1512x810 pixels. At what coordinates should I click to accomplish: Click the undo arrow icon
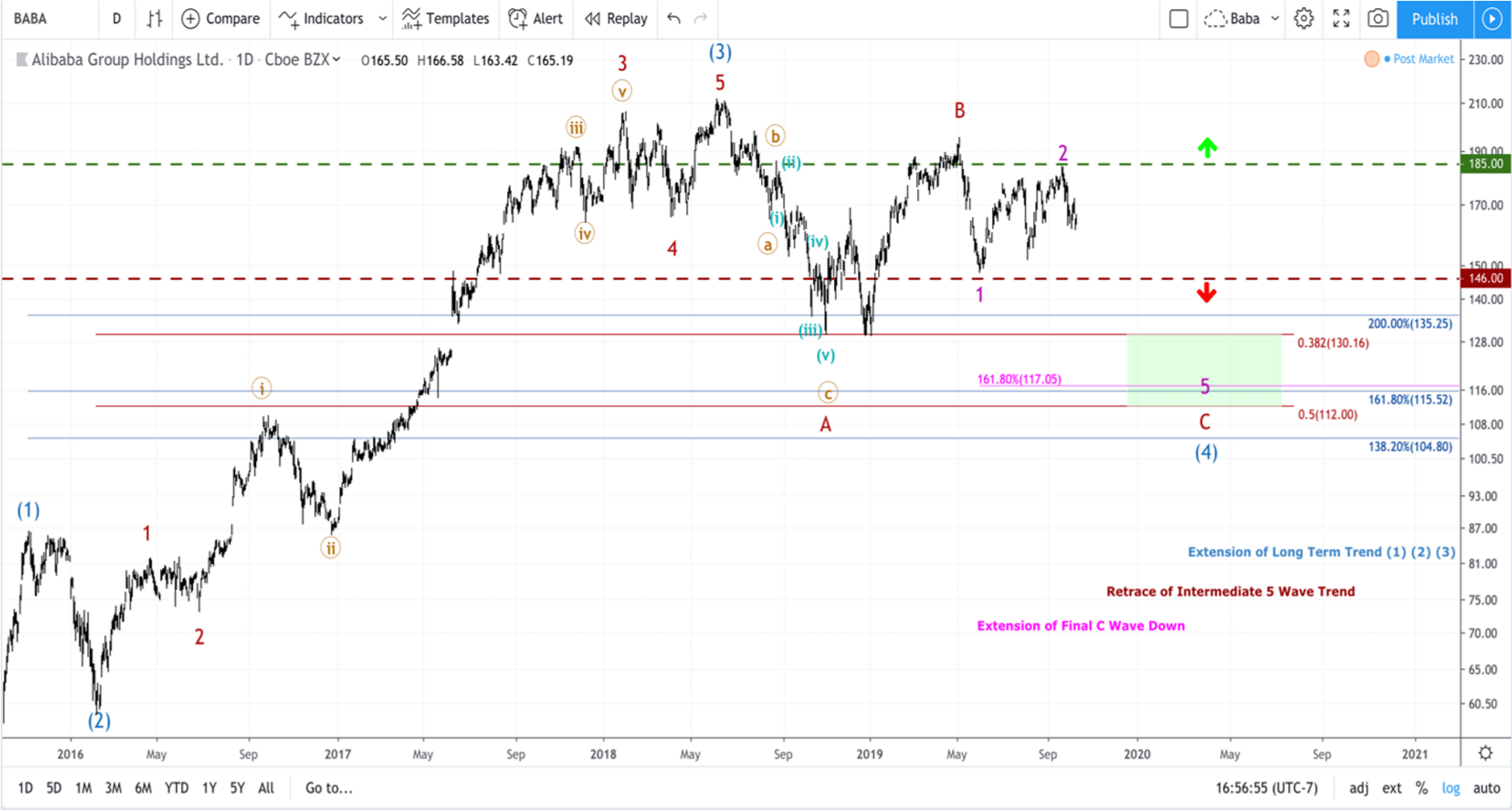[x=674, y=19]
